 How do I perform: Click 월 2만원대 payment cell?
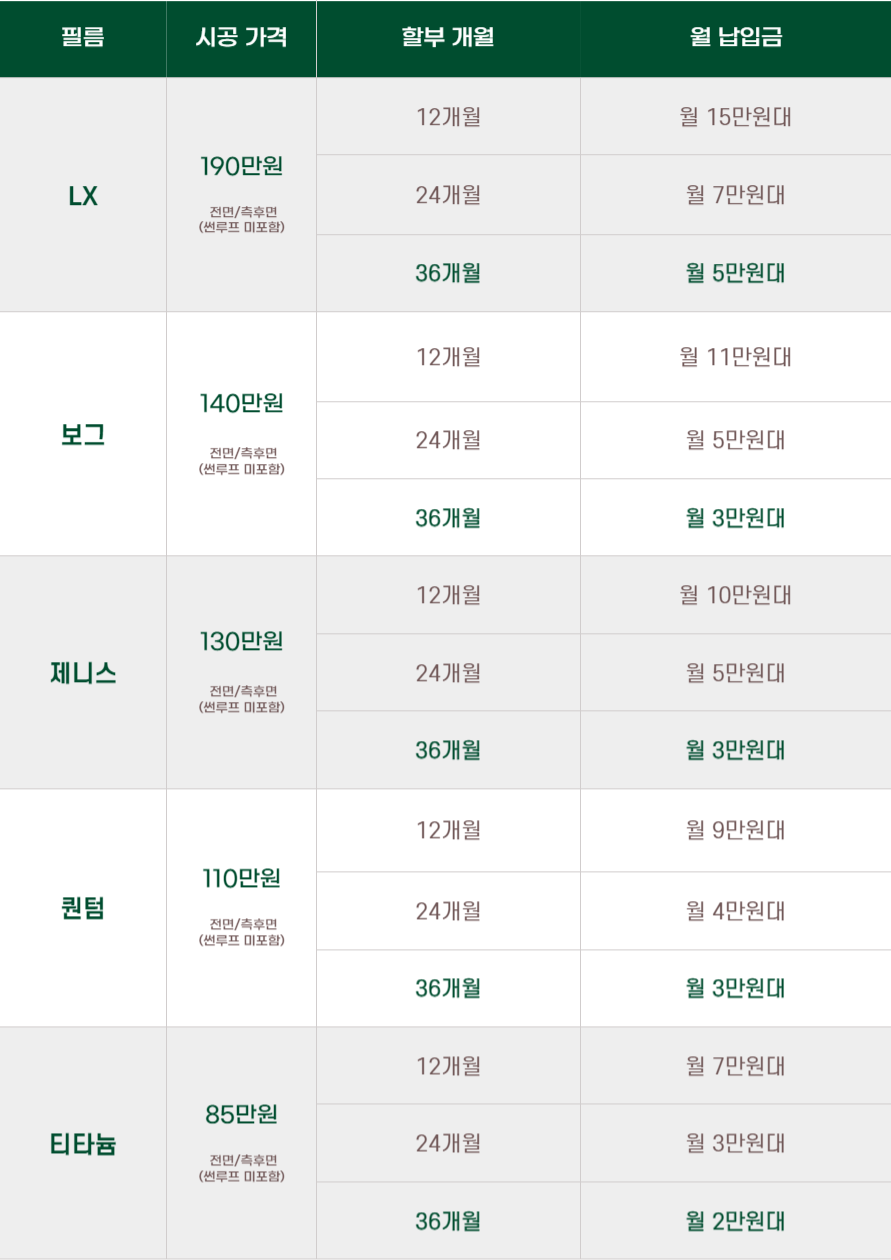[x=736, y=1221]
